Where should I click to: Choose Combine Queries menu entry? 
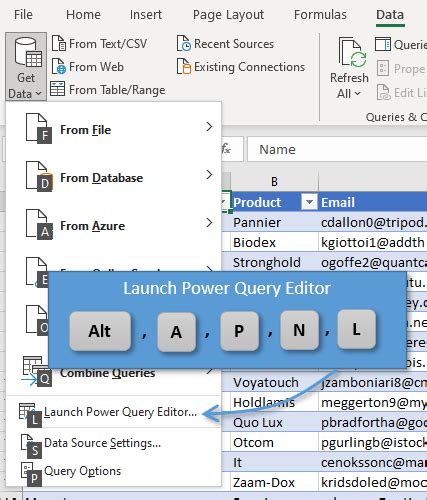(x=113, y=372)
